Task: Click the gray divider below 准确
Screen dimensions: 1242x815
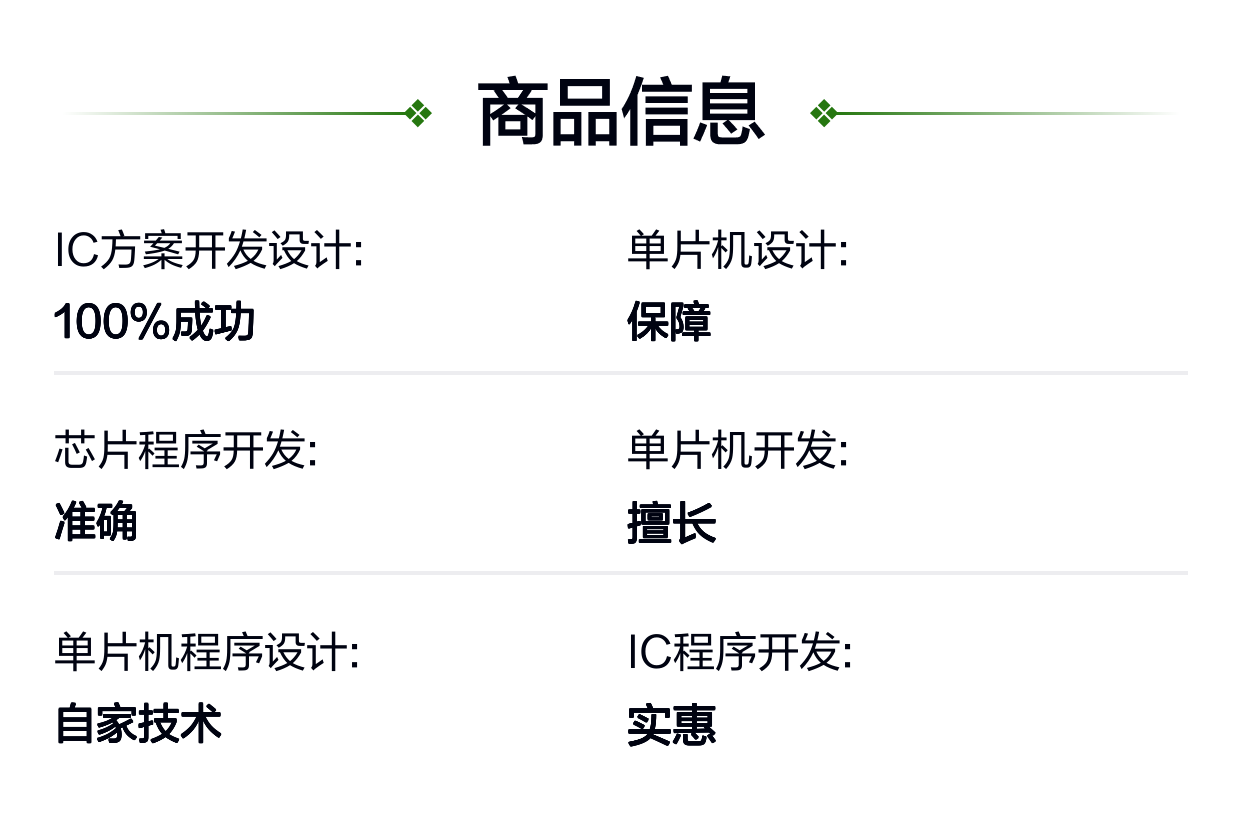Action: 620,573
